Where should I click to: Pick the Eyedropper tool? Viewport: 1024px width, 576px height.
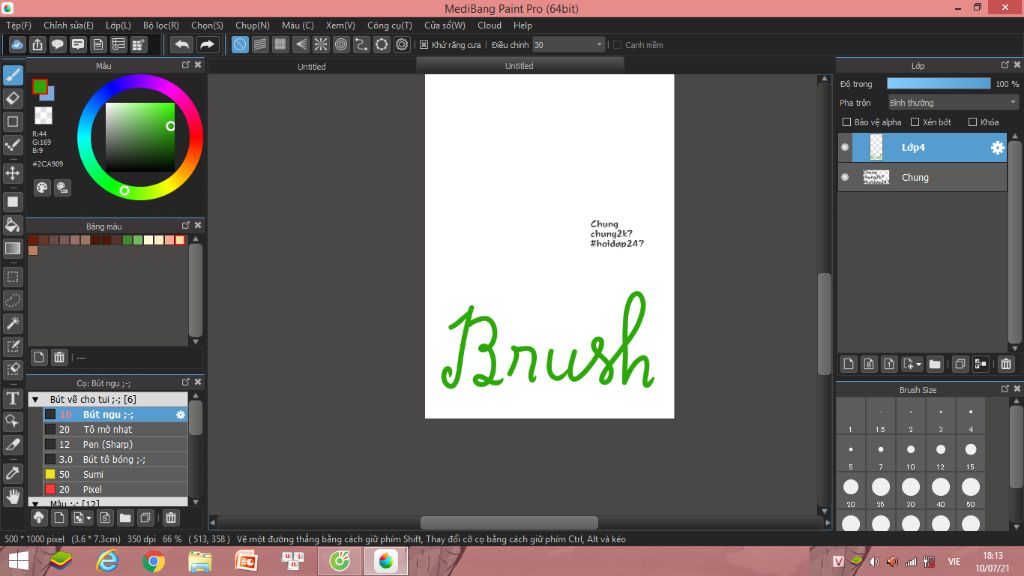[x=13, y=473]
